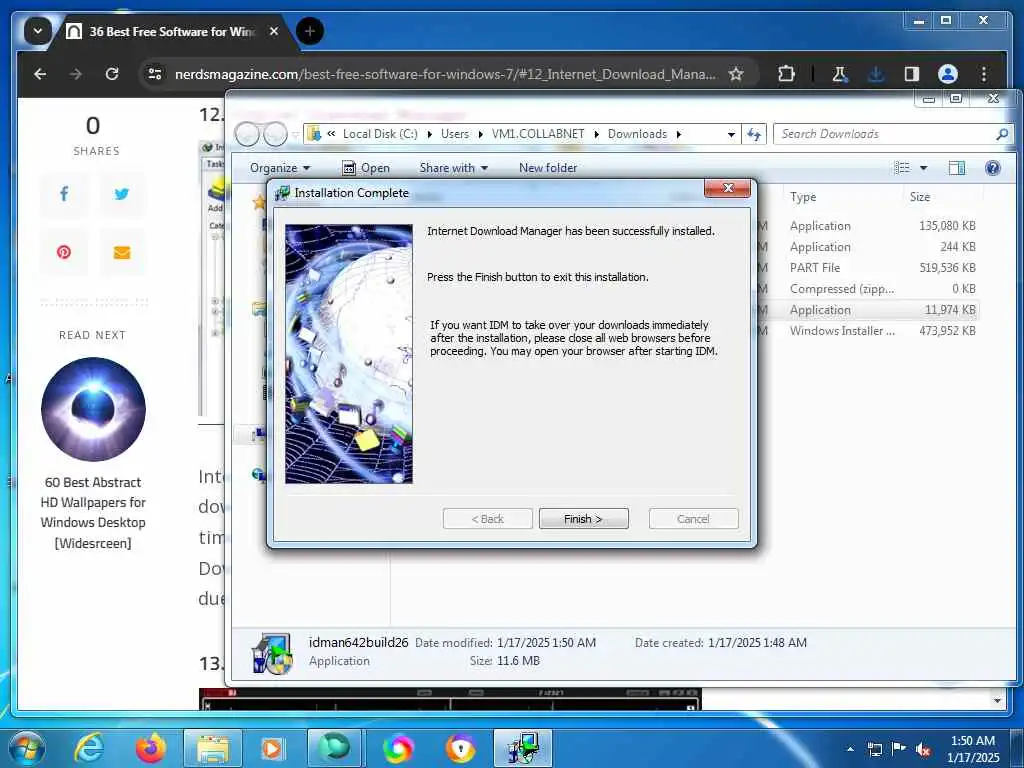Refresh Explorer address bar button
1024x768 pixels.
point(754,134)
